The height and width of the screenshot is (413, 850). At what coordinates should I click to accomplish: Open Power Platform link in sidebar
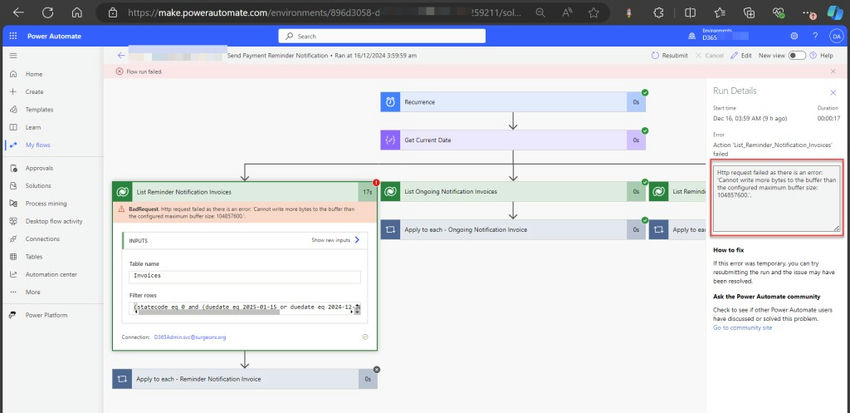point(46,315)
